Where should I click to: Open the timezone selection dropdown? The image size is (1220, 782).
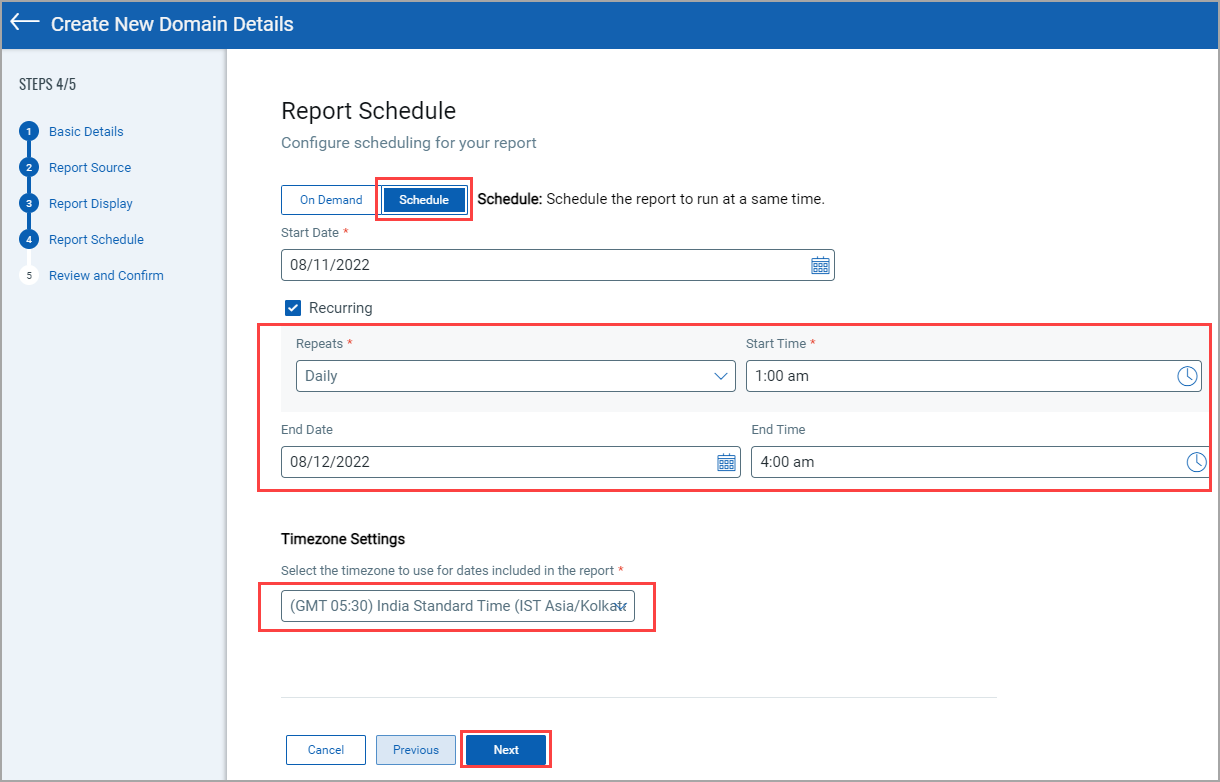457,606
